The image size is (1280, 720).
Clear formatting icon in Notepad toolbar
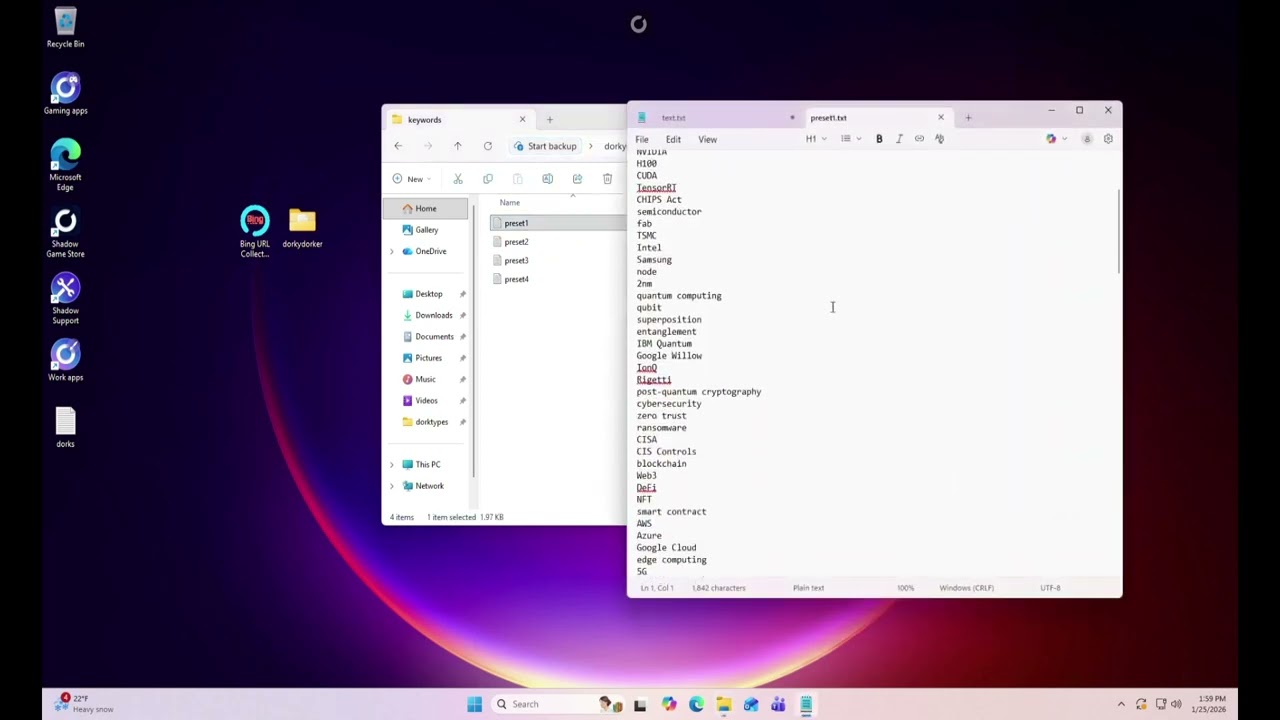pyautogui.click(x=939, y=139)
